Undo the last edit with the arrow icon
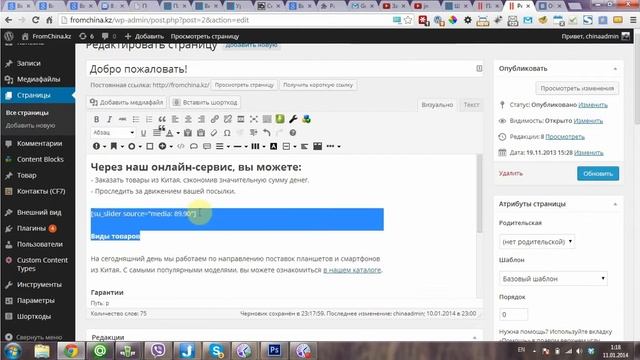The height and width of the screenshot is (360, 640). 267,133
